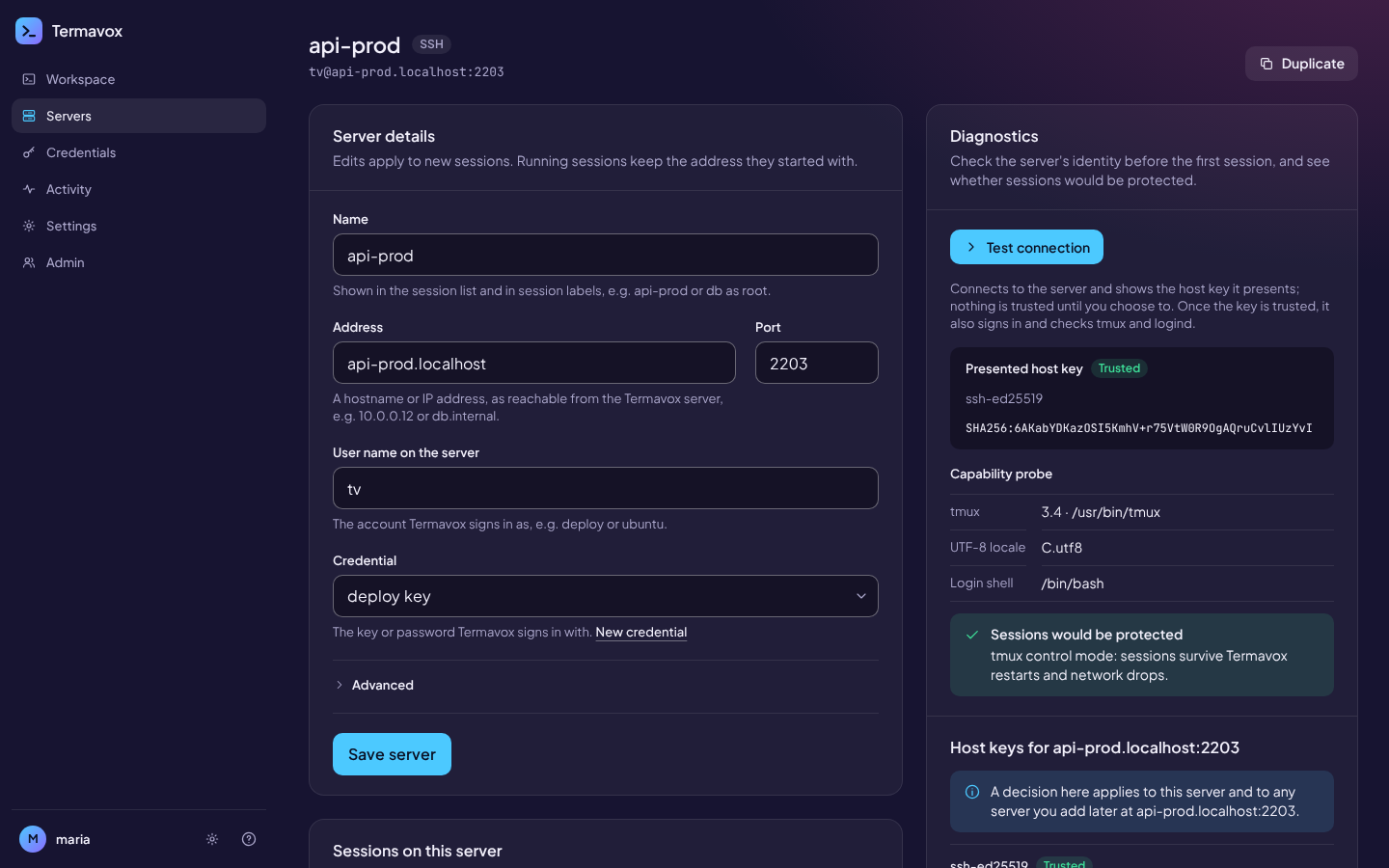The image size is (1389, 868).
Task: Click the Termavox logo icon
Action: click(29, 31)
